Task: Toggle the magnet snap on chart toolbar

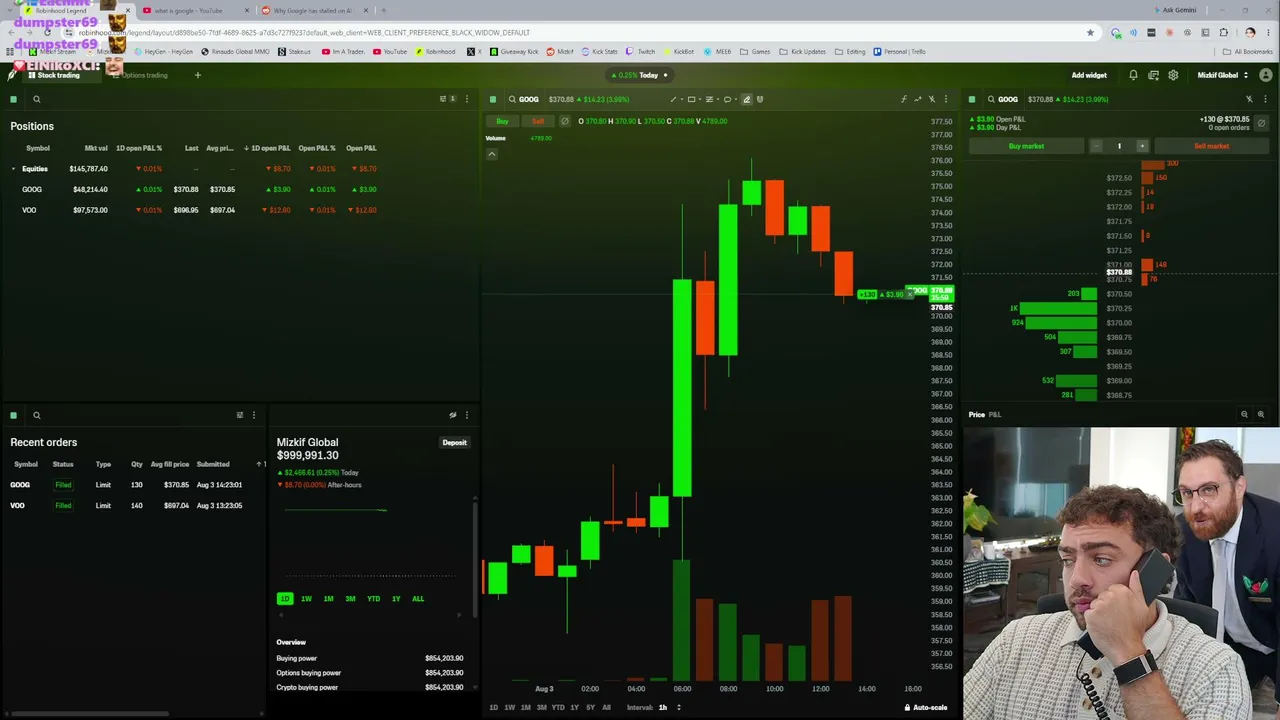Action: pos(760,99)
